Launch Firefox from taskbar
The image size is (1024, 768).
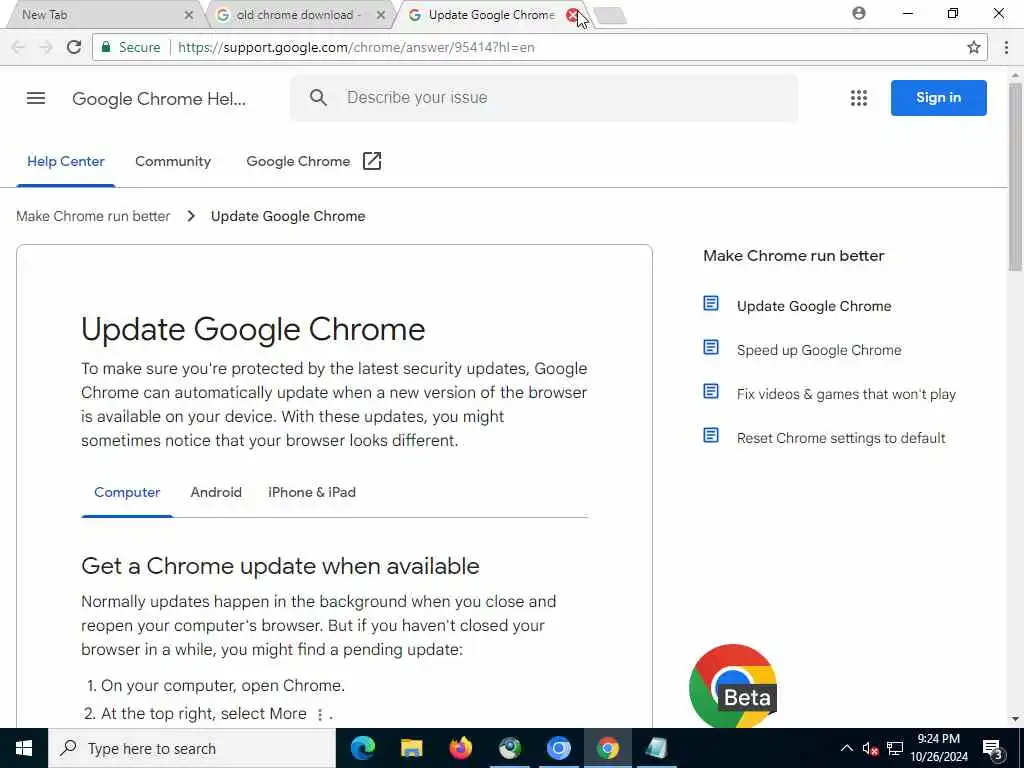coord(460,748)
